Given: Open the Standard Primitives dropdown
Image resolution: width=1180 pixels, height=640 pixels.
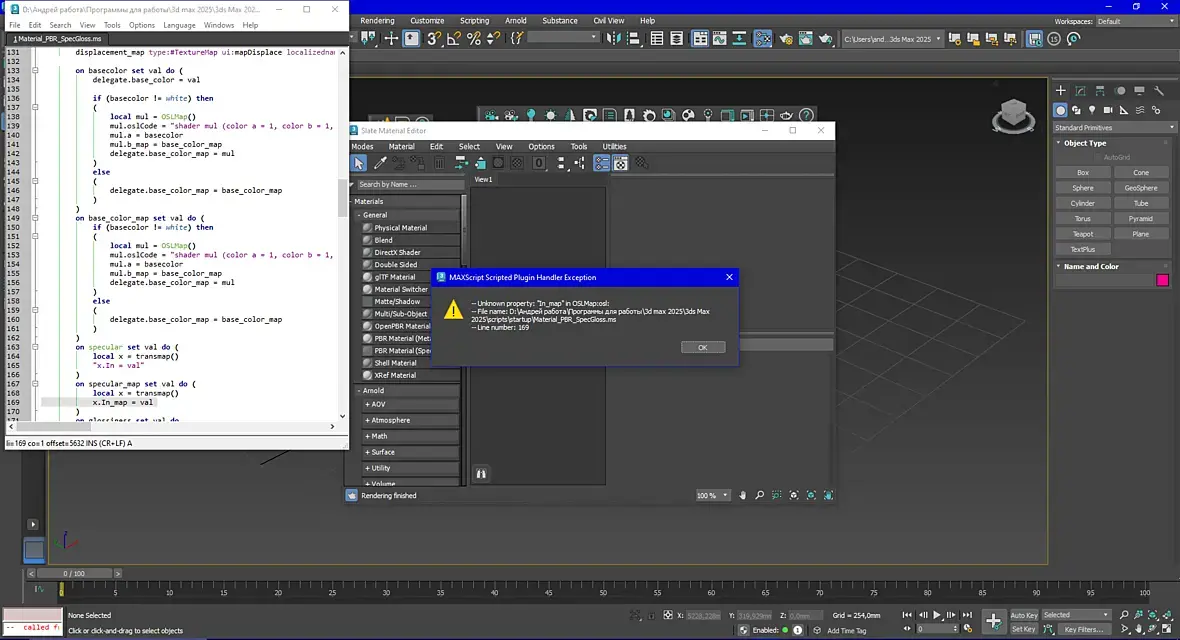Looking at the screenshot, I should coord(1115,128).
